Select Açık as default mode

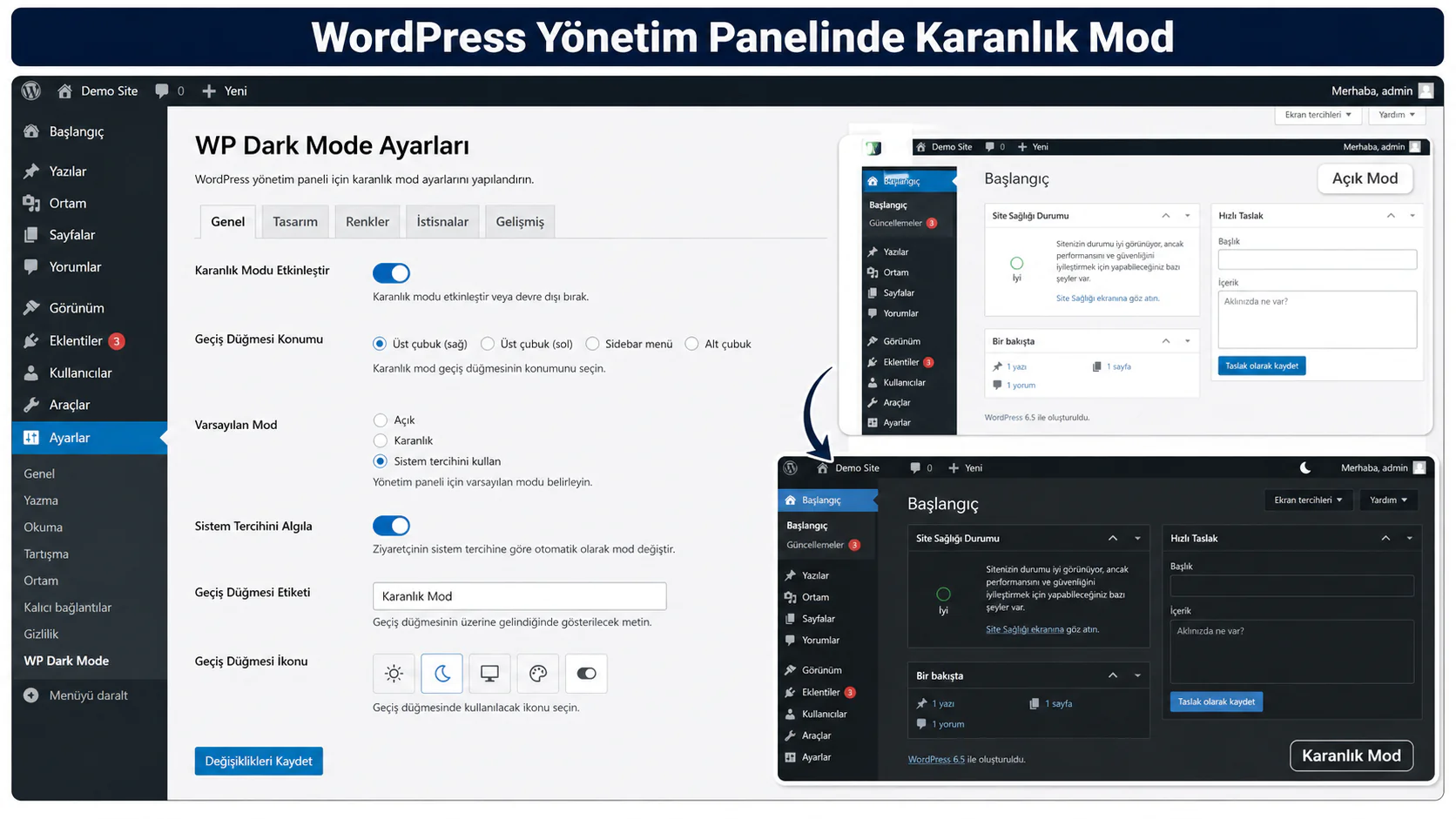380,420
